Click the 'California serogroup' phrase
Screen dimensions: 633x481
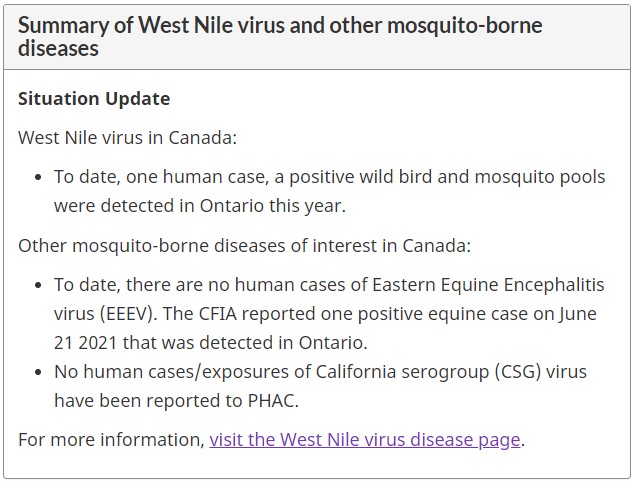402,372
